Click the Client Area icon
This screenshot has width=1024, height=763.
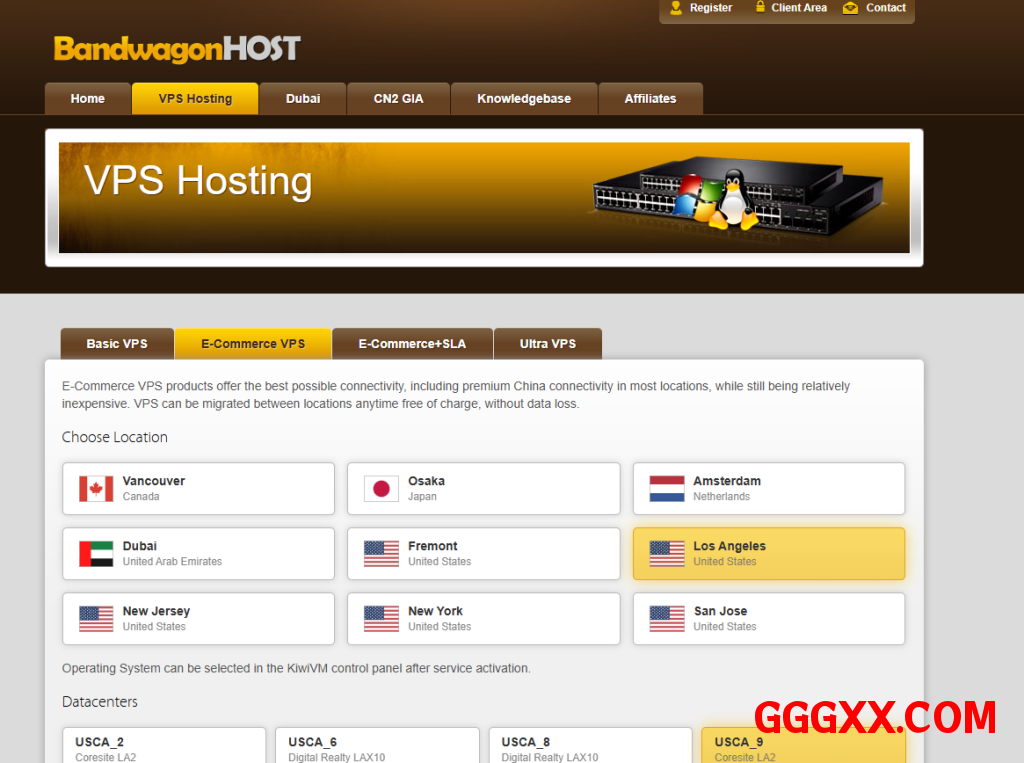756,8
